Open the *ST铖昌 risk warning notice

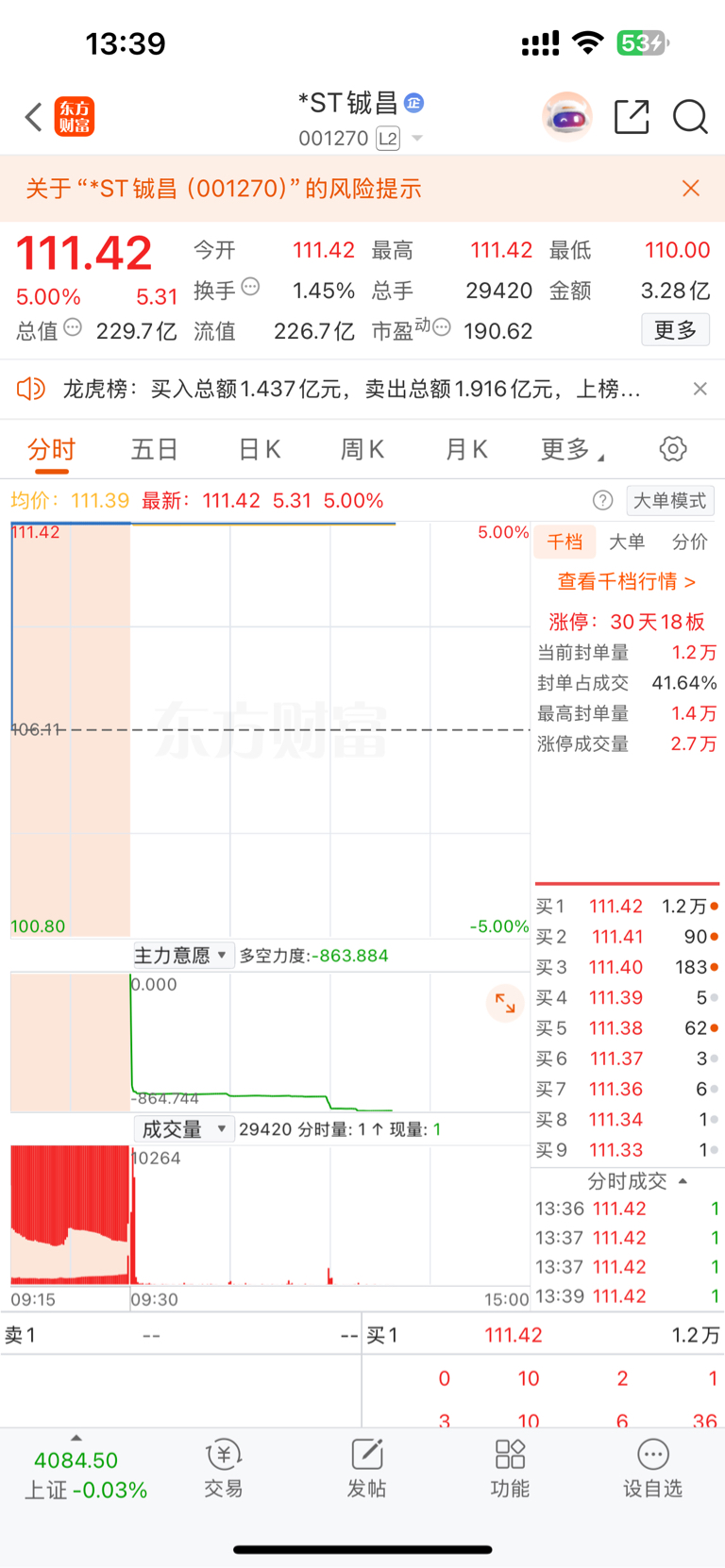point(224,189)
